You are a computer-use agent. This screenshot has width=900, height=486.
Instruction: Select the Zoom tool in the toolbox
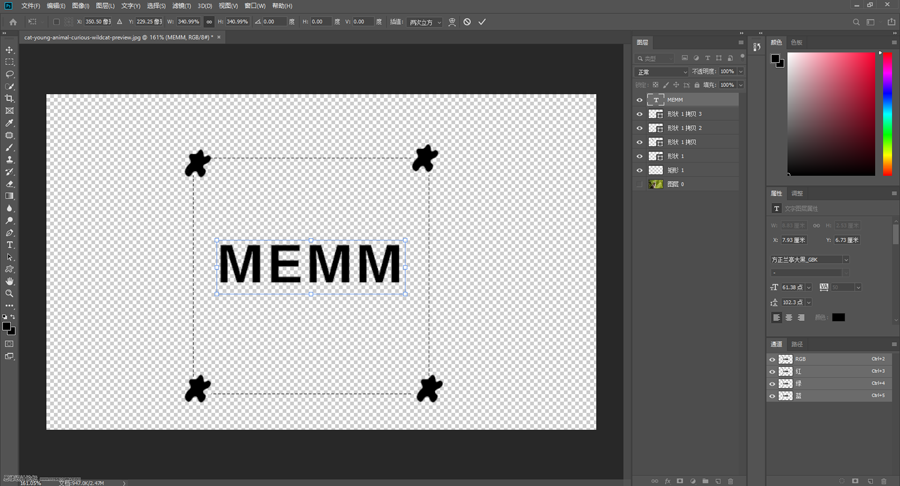(10, 294)
